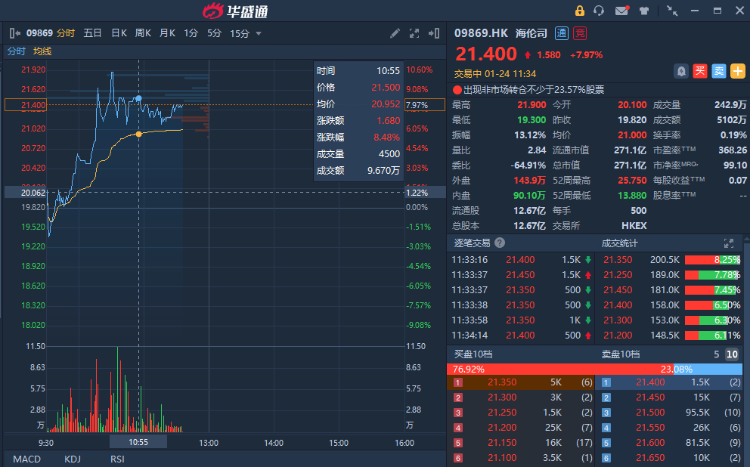Click the buy (买) button
This screenshot has height=467, width=750.
701,71
